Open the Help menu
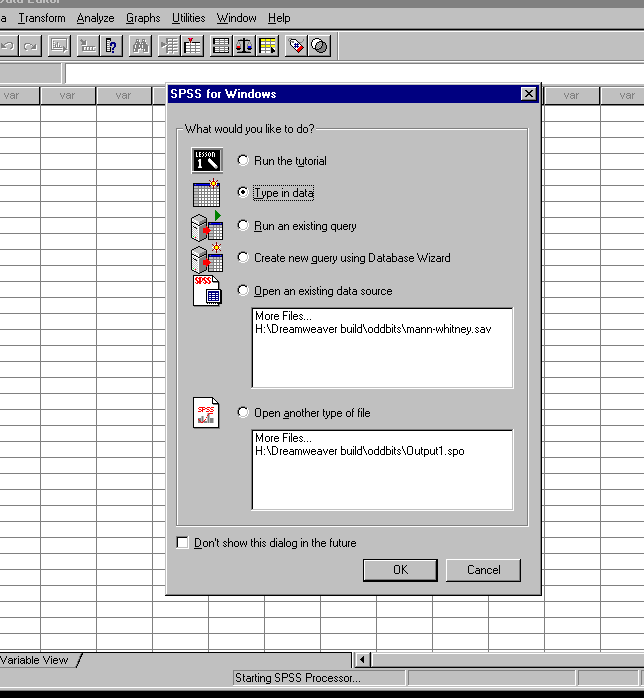This screenshot has height=698, width=644. (x=279, y=18)
